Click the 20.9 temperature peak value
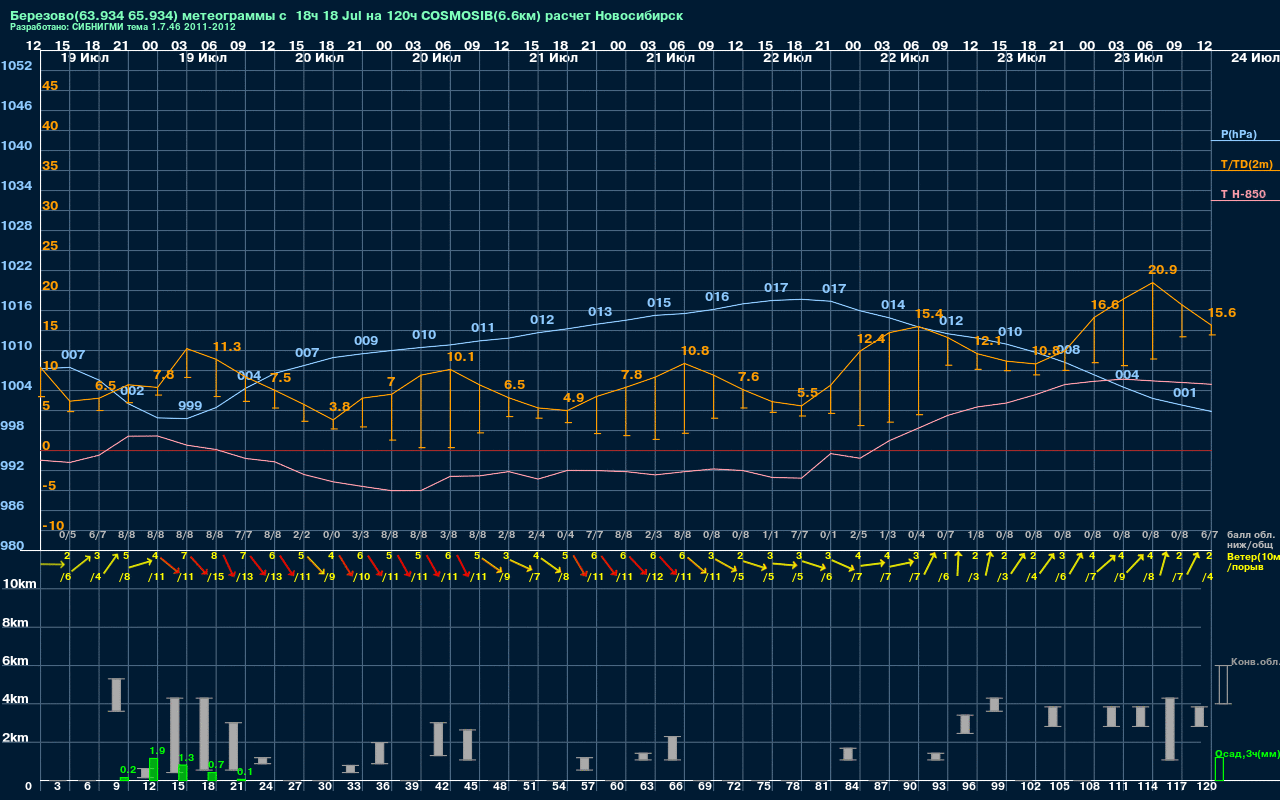The height and width of the screenshot is (800, 1280). click(1162, 270)
